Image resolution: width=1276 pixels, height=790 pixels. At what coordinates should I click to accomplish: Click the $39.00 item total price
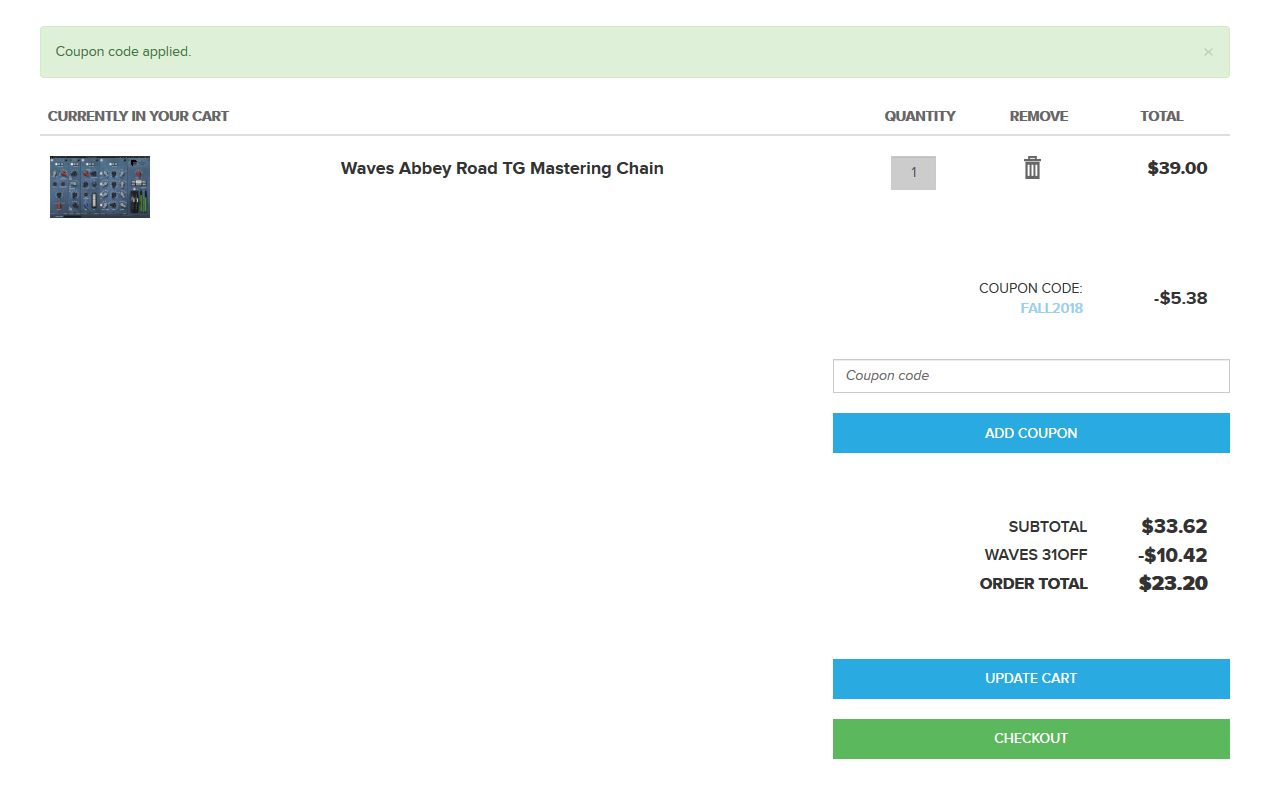1177,168
